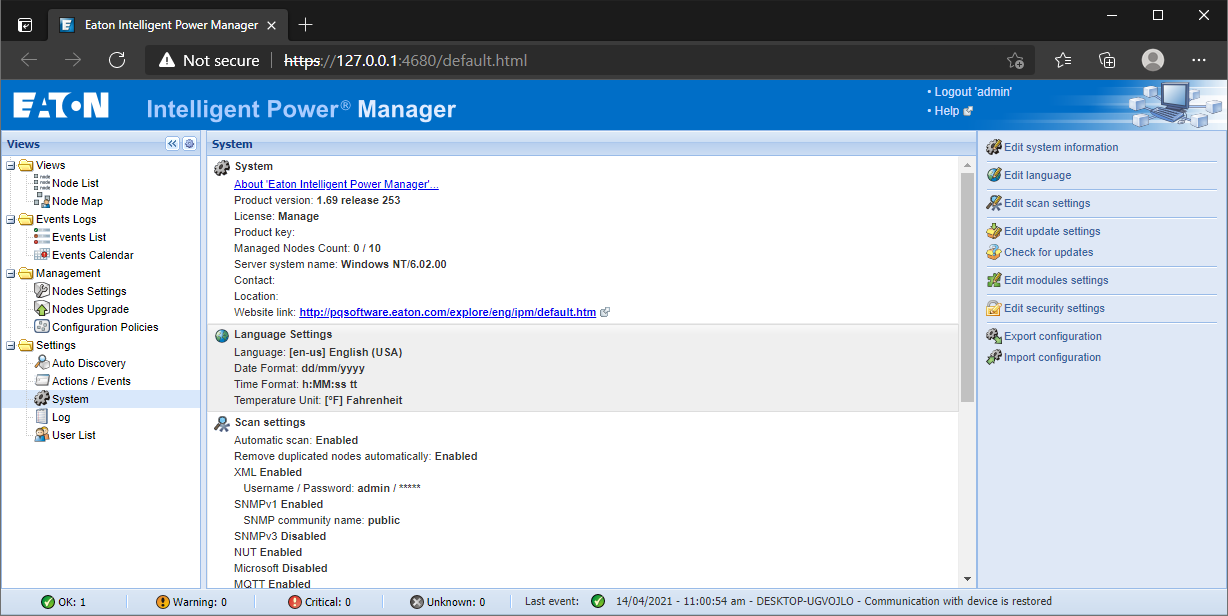Click the User List icon

42,435
